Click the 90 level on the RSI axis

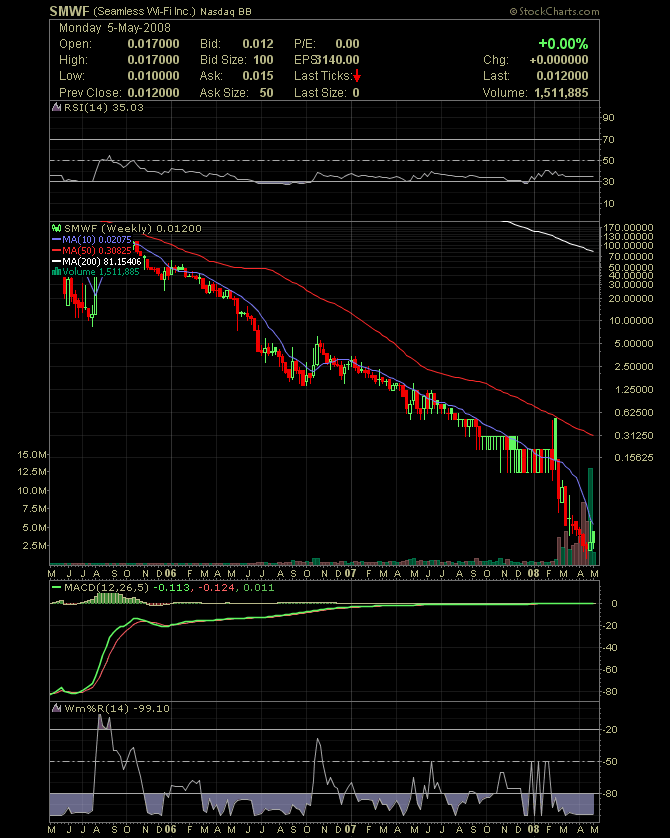pyautogui.click(x=609, y=118)
